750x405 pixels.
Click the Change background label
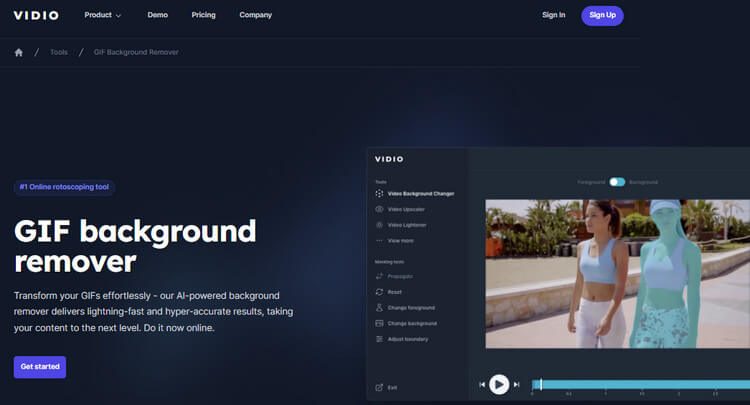[412, 324]
